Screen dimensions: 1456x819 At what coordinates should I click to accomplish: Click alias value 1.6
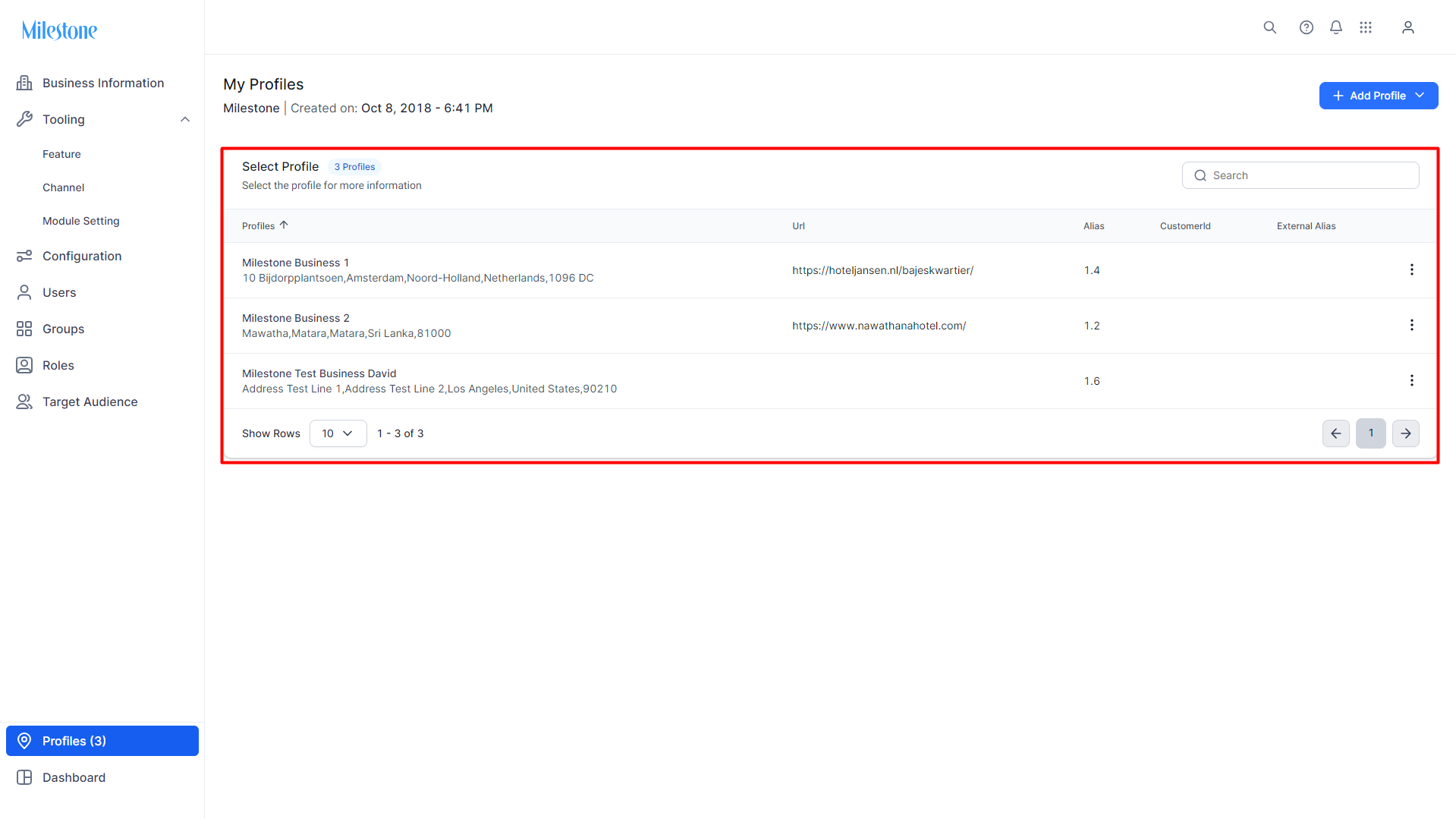[x=1092, y=381]
